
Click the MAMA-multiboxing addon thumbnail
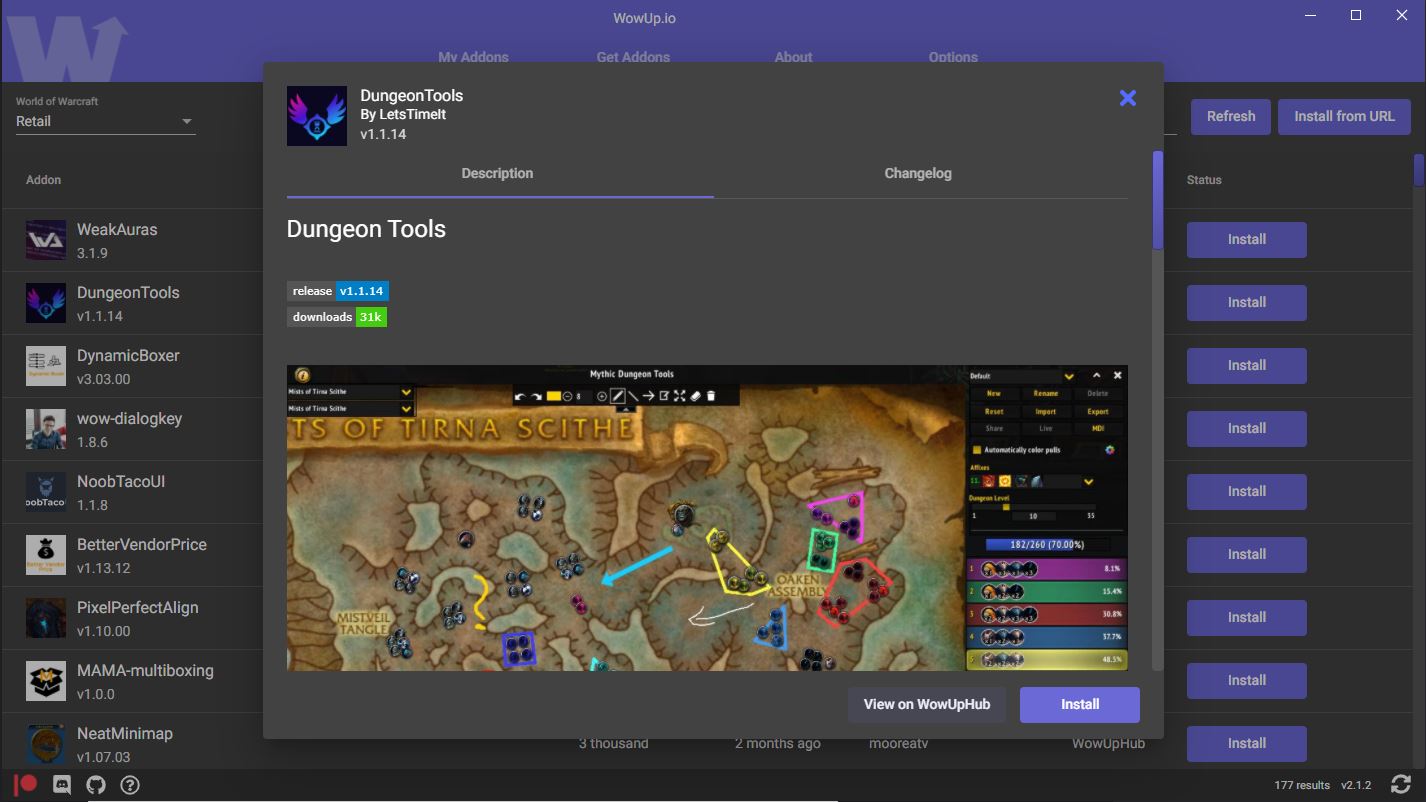[x=46, y=681]
